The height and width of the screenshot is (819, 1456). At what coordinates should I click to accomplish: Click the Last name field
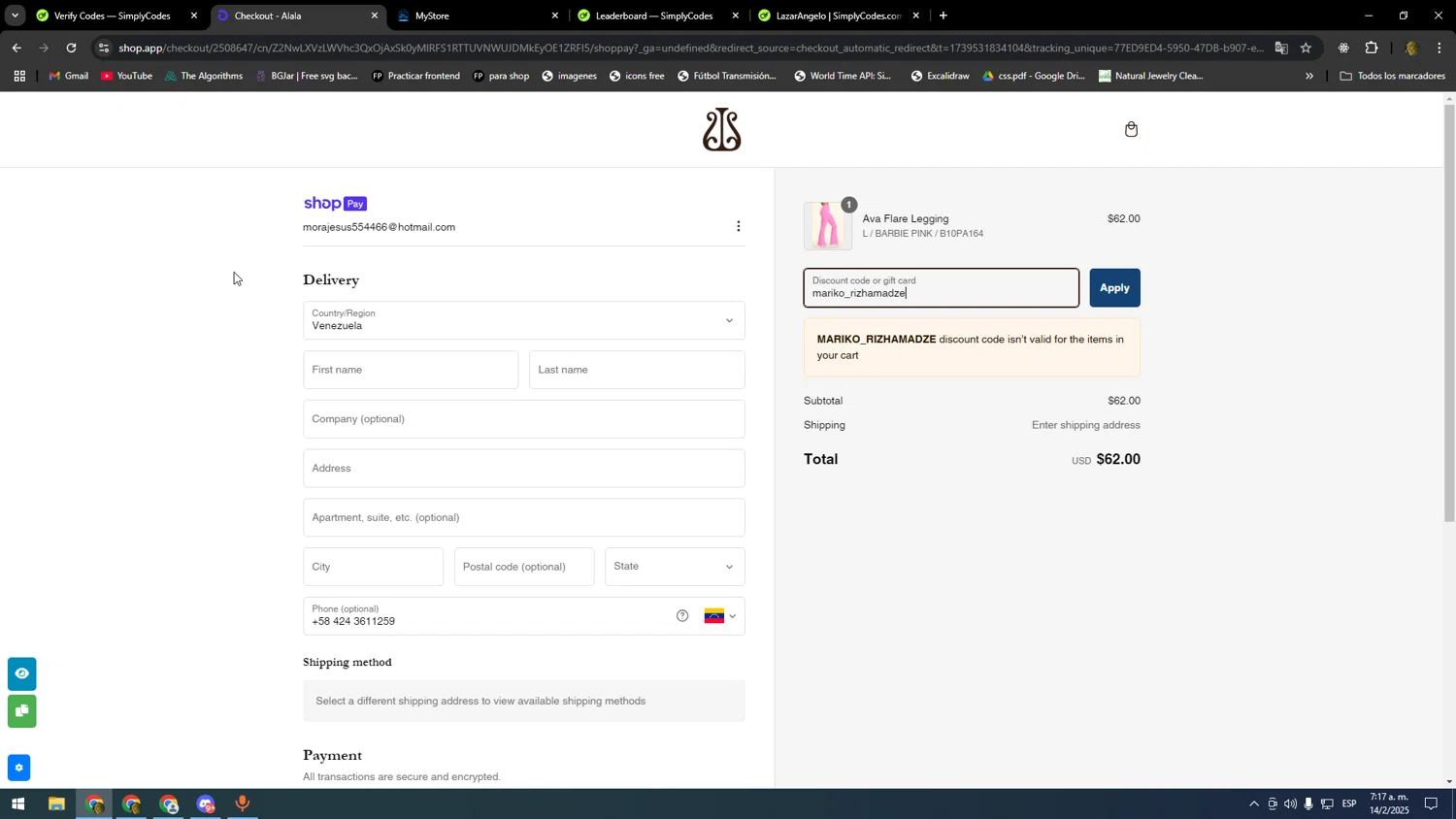[637, 370]
